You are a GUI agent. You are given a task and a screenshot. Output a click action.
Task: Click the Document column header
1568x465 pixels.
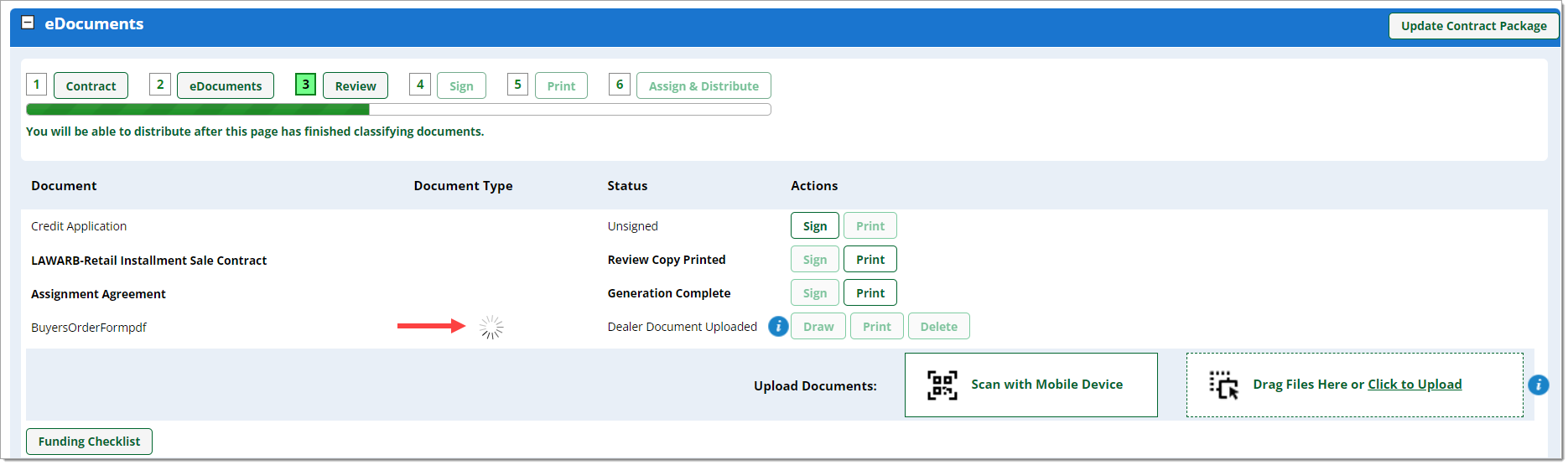click(64, 186)
